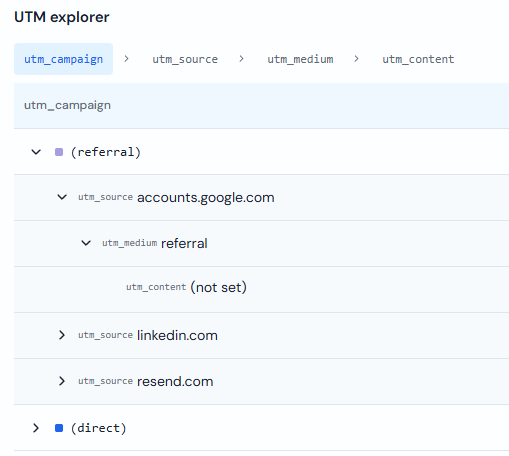Expand the (direct) campaign row
The height and width of the screenshot is (456, 509).
click(x=36, y=428)
